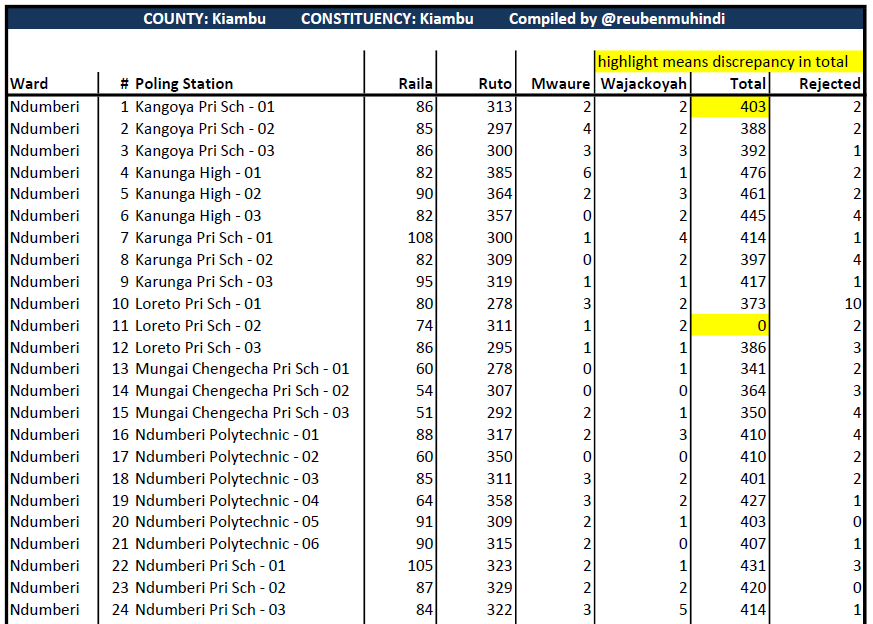Select 'Ndumberi Pri Sch - 03' station cell
Viewport: 873px width, 624px height.
point(210,610)
